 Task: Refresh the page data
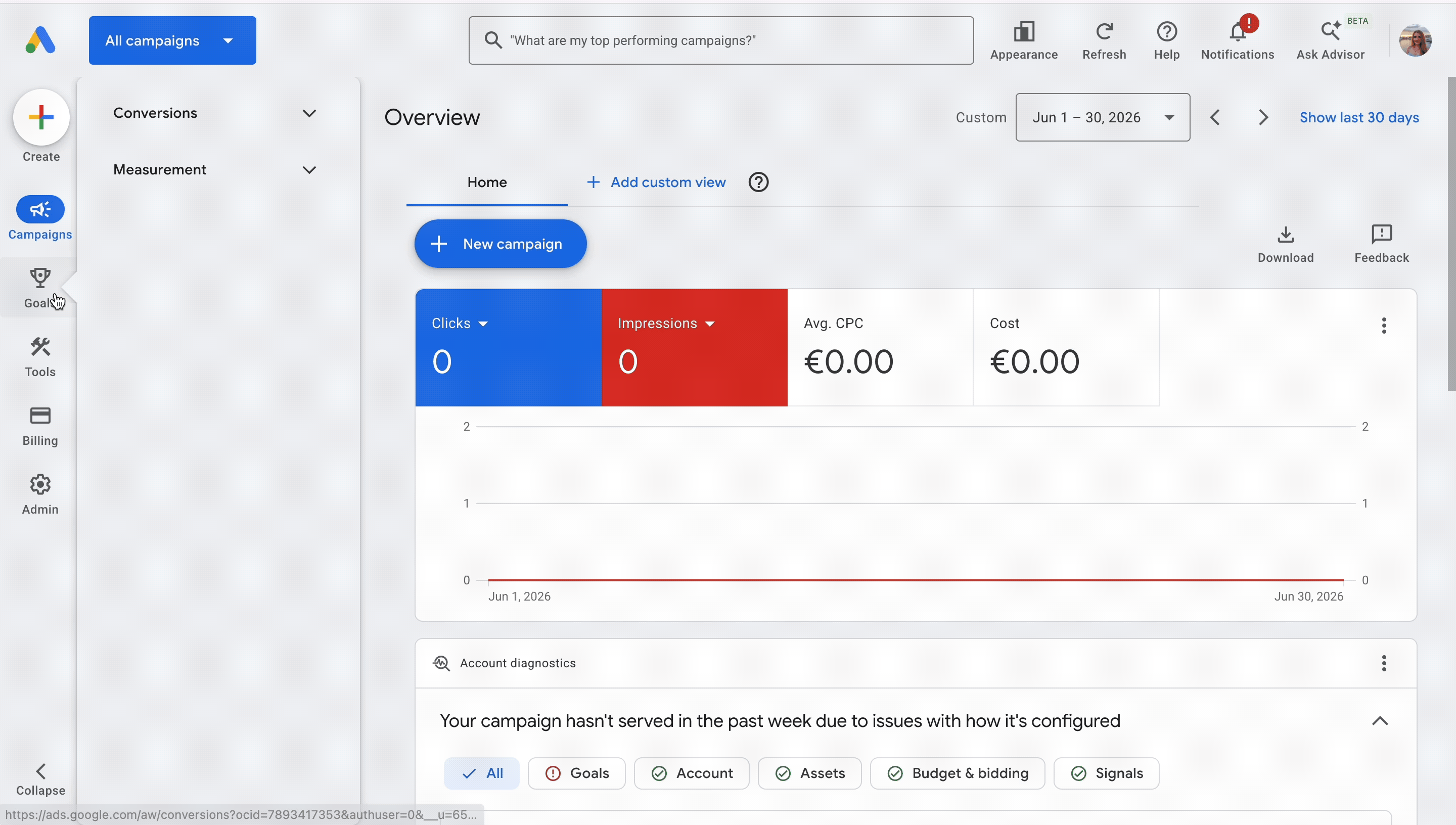1104,41
